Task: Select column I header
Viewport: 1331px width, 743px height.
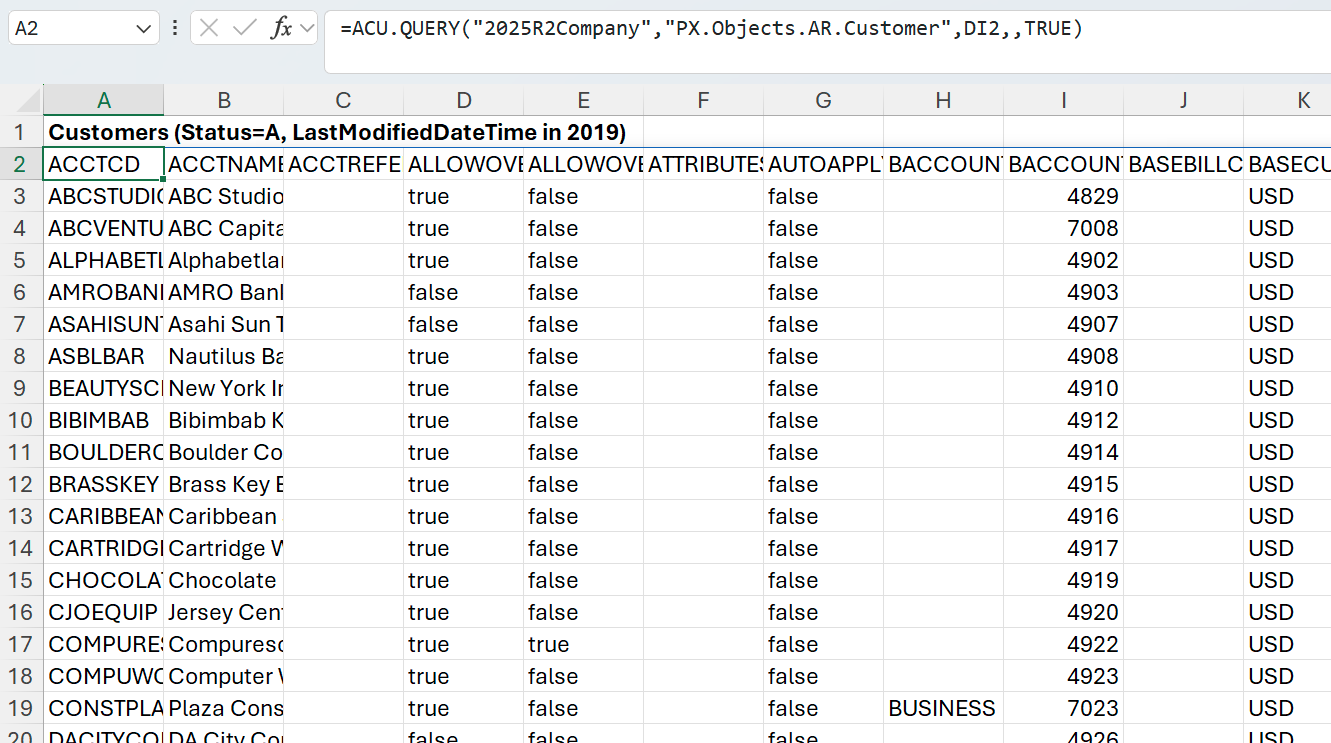Action: tap(1063, 100)
